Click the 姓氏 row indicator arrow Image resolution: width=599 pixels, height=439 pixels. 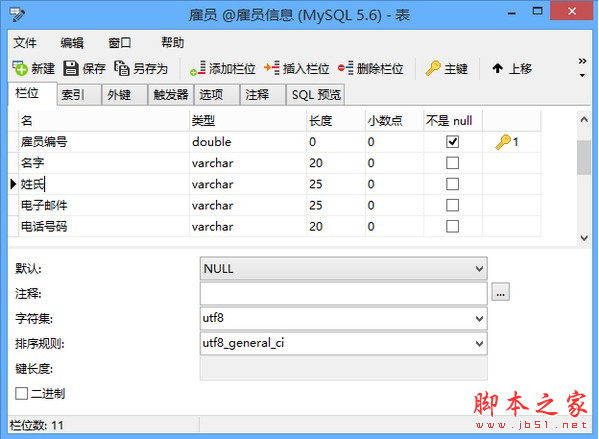pyautogui.click(x=13, y=184)
